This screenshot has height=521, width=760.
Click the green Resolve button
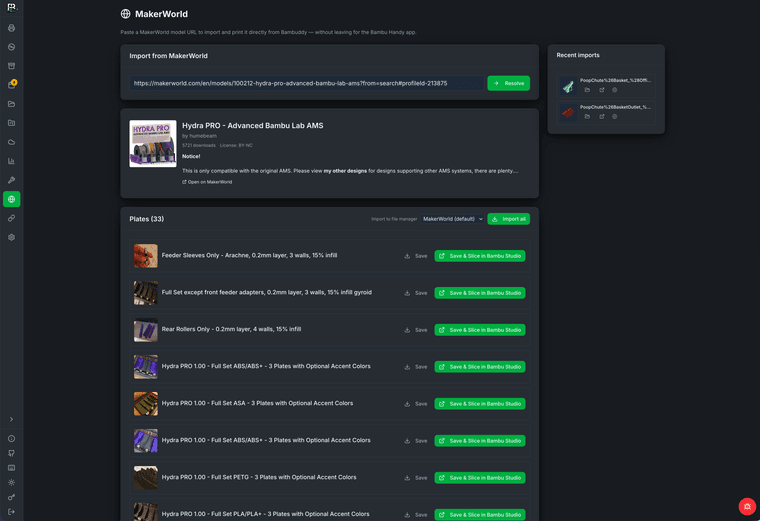508,83
